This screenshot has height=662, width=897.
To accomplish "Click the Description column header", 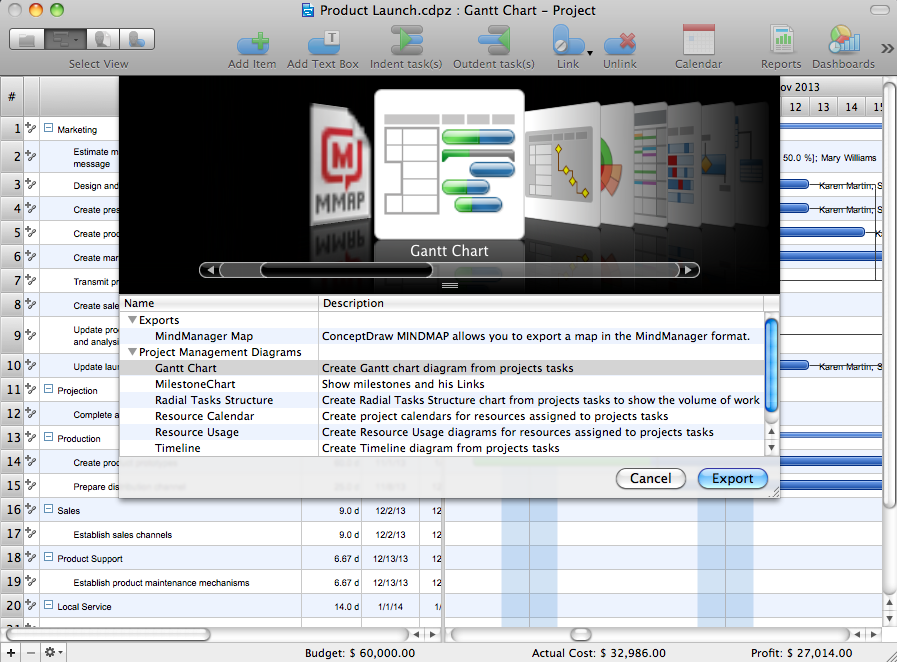I will pos(541,303).
